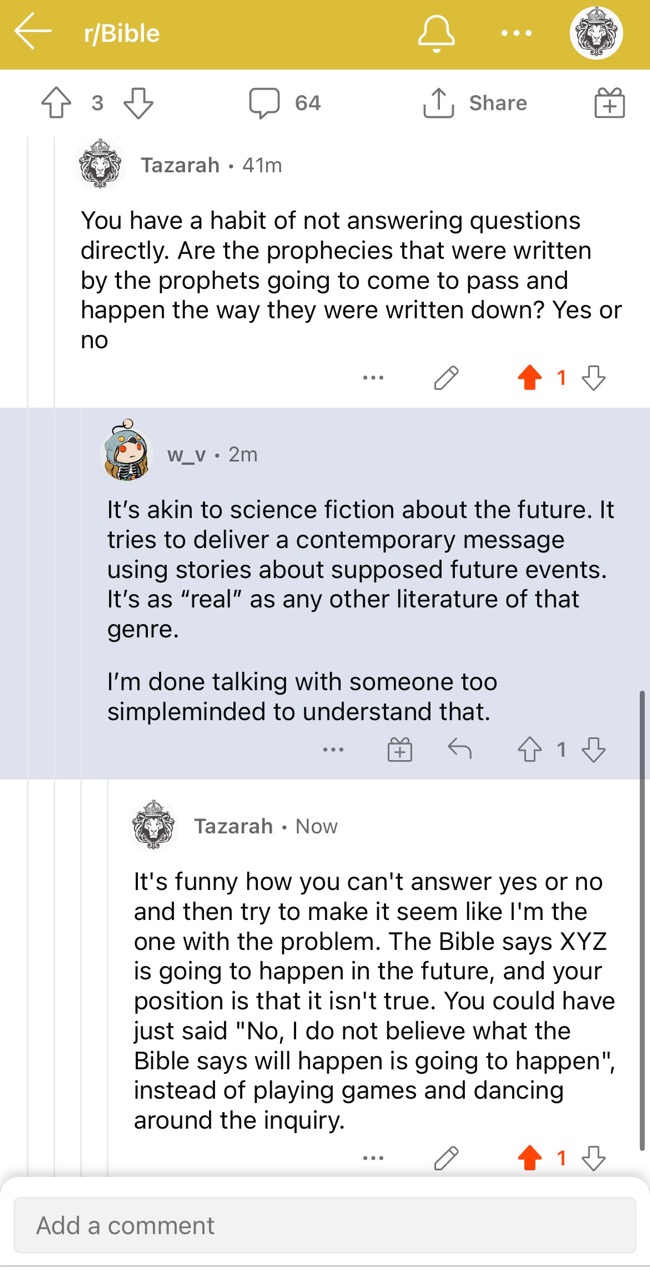Remove upvote on Tazarah's 41m comment
650x1271 pixels.
(531, 378)
